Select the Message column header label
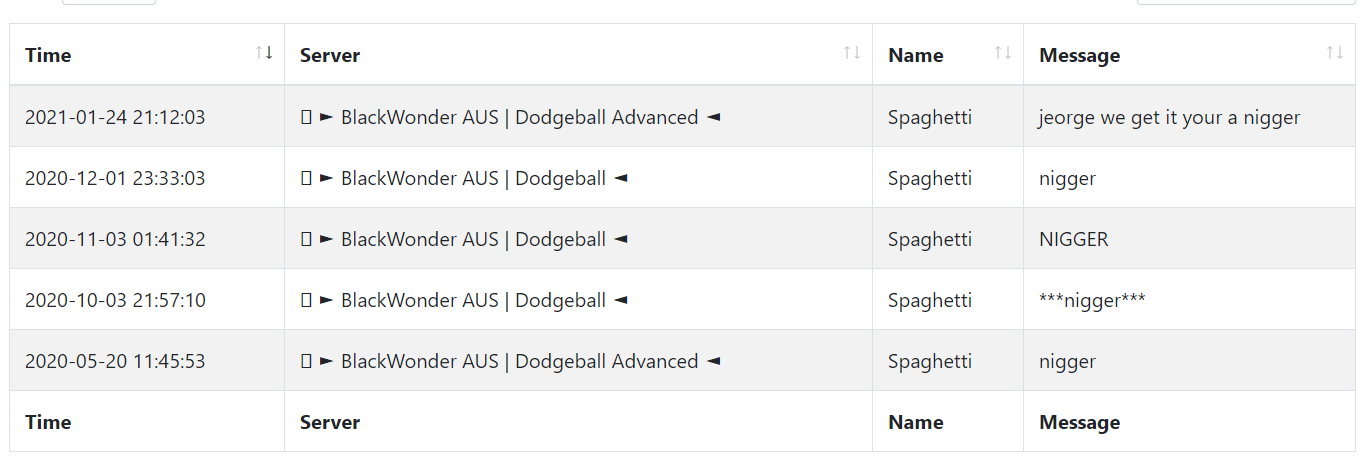Screen dimensions: 1372x459 (1080, 55)
